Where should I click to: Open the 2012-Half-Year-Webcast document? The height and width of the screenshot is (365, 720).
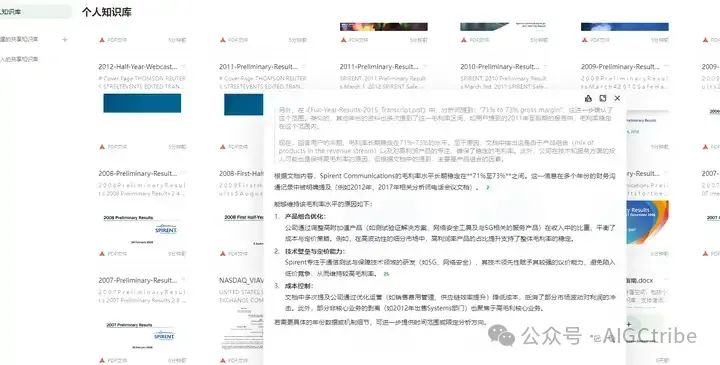coord(138,67)
